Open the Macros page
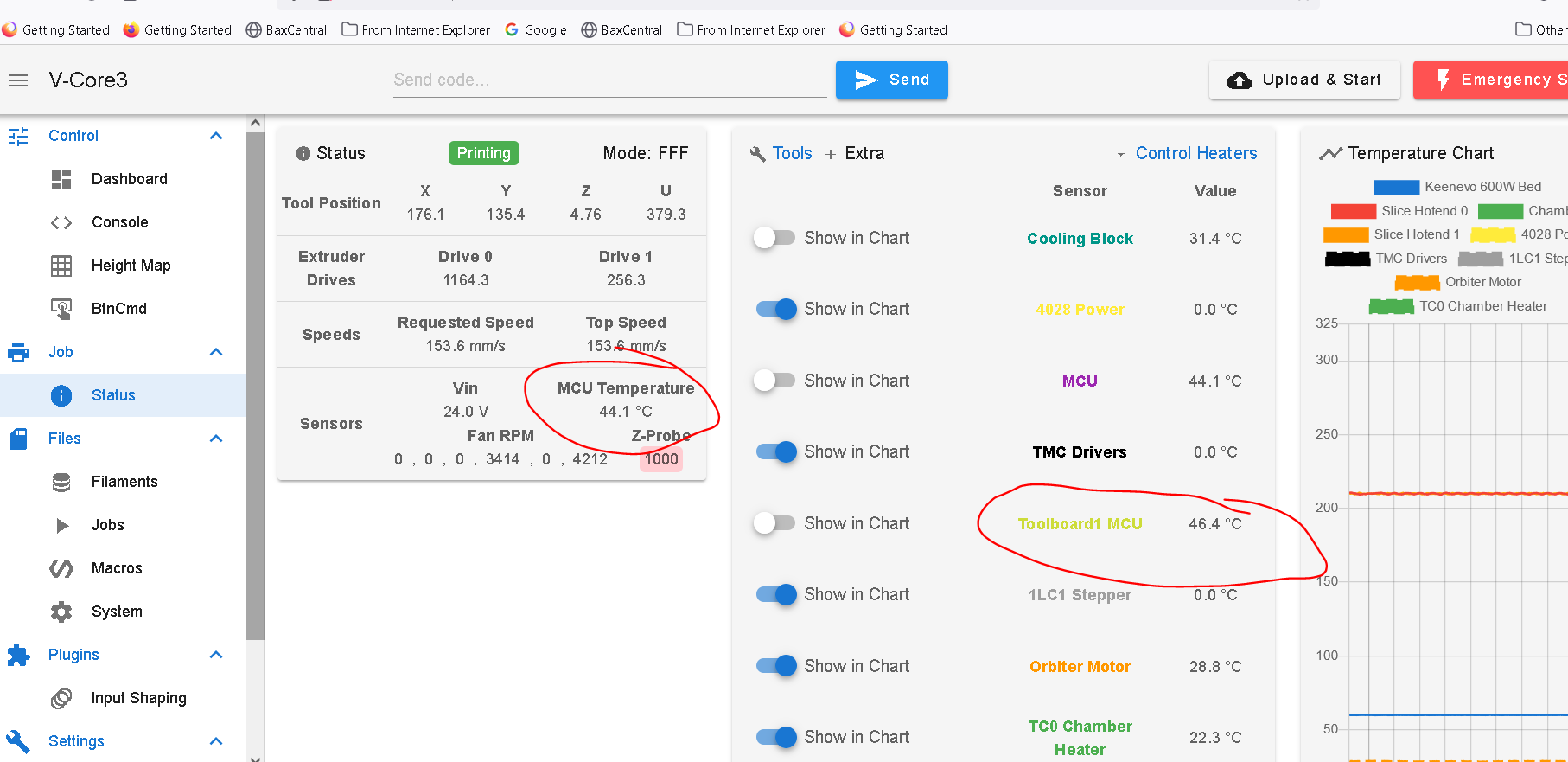Screen dimensions: 1568x762 coord(124,568)
